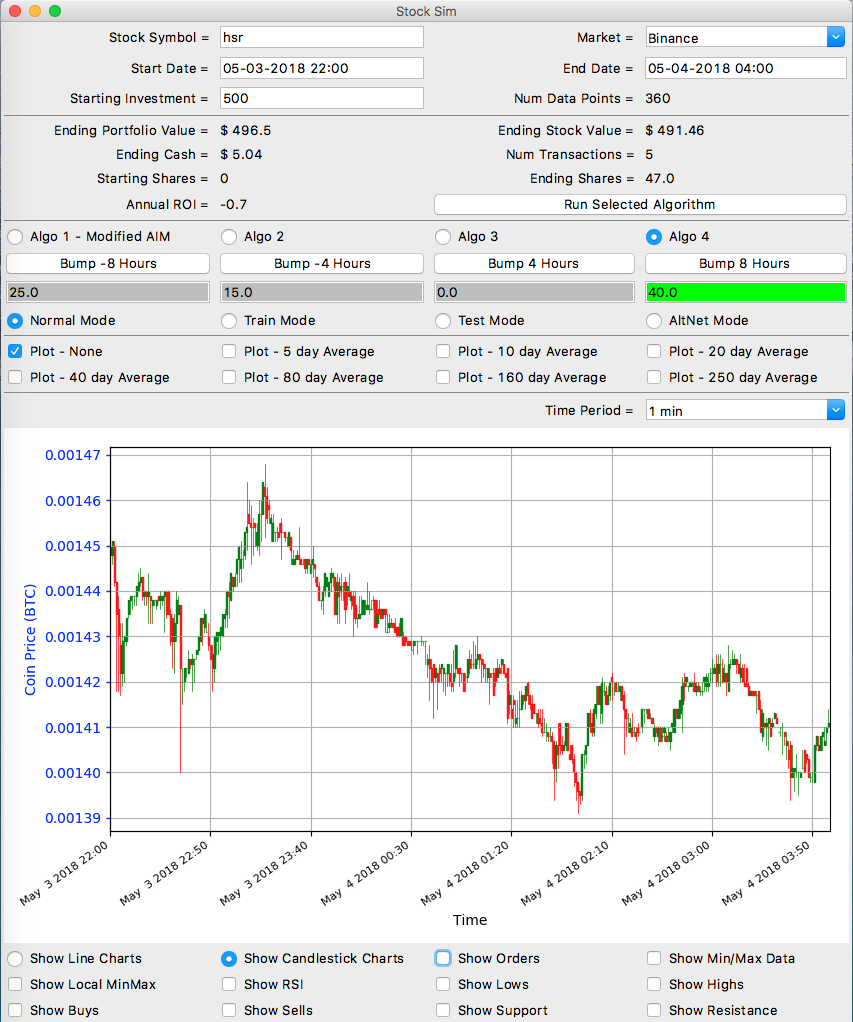Choose Normal Mode
853x1022 pixels.
click(15, 321)
